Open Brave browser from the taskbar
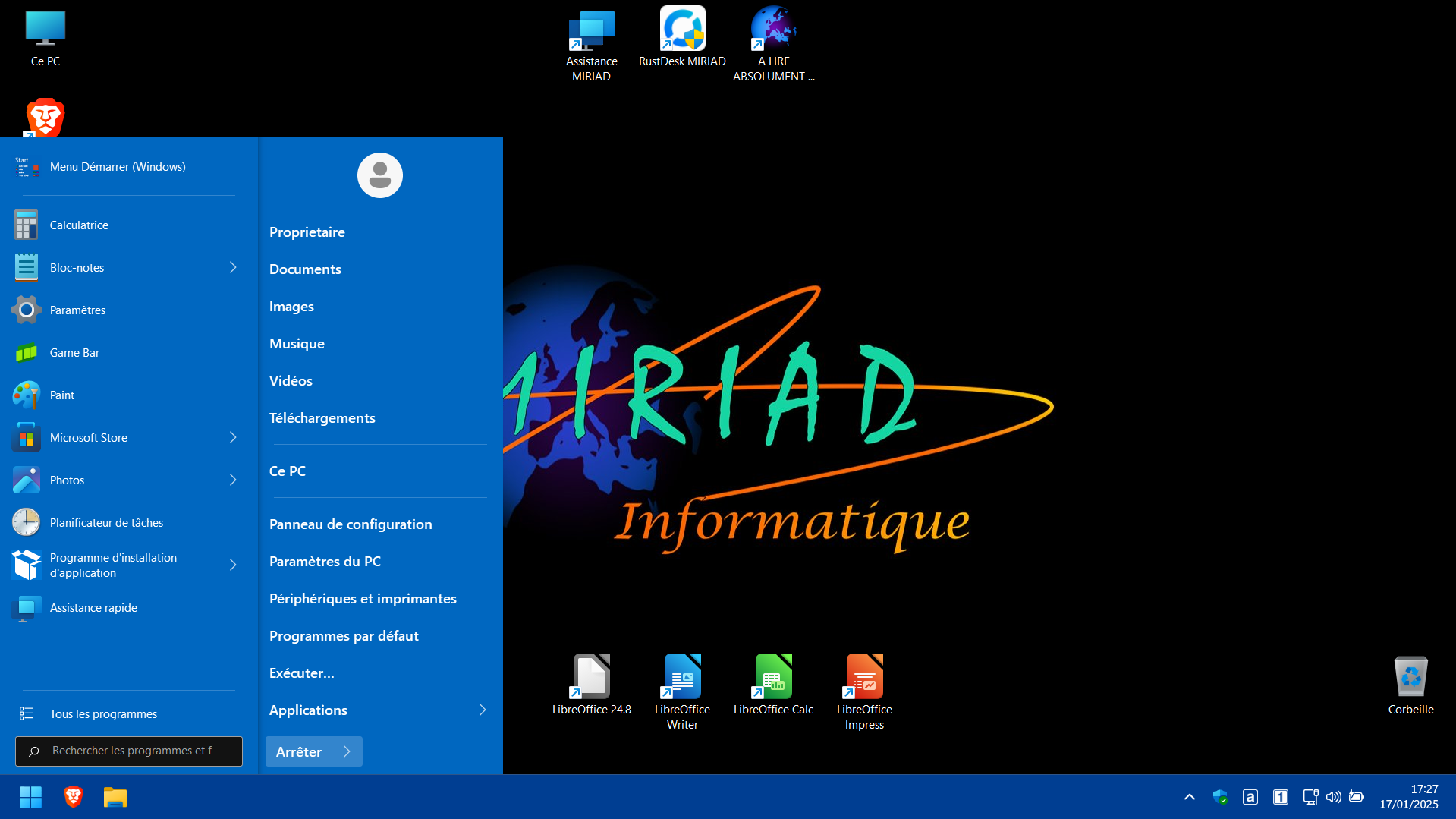This screenshot has width=1456, height=819. (73, 797)
